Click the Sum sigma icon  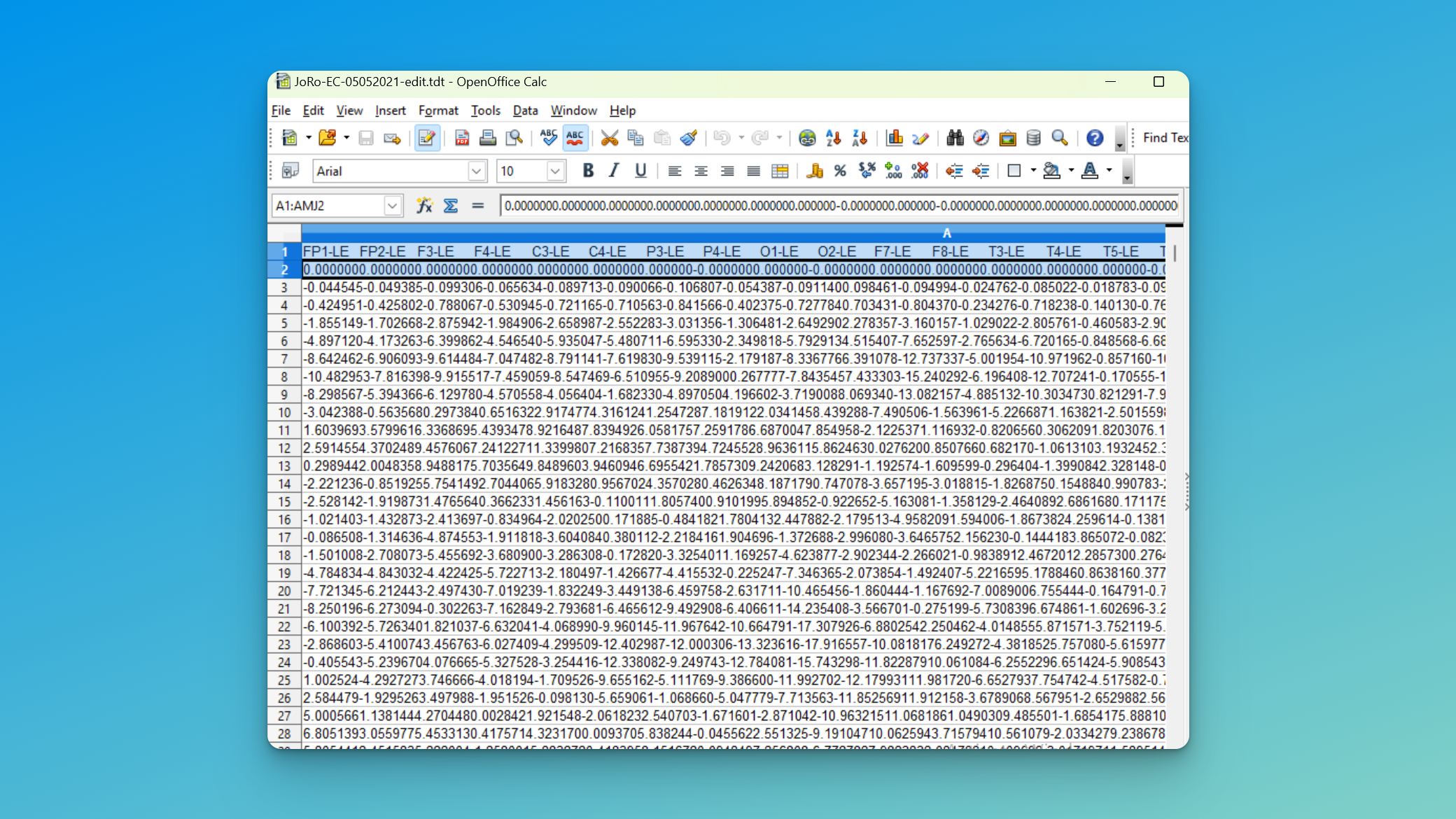click(x=451, y=206)
